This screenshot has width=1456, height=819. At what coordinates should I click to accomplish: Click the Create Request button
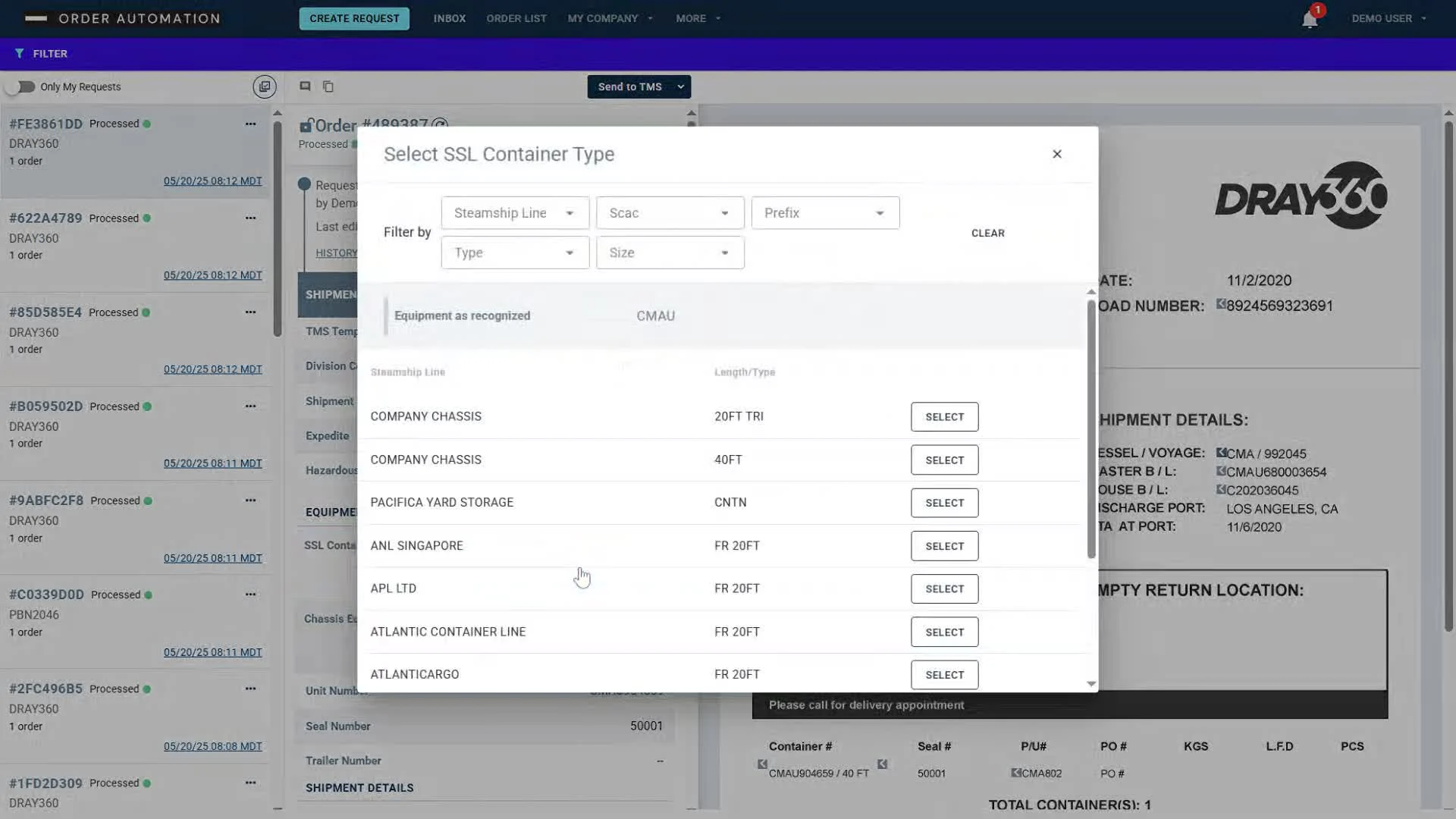(x=354, y=19)
